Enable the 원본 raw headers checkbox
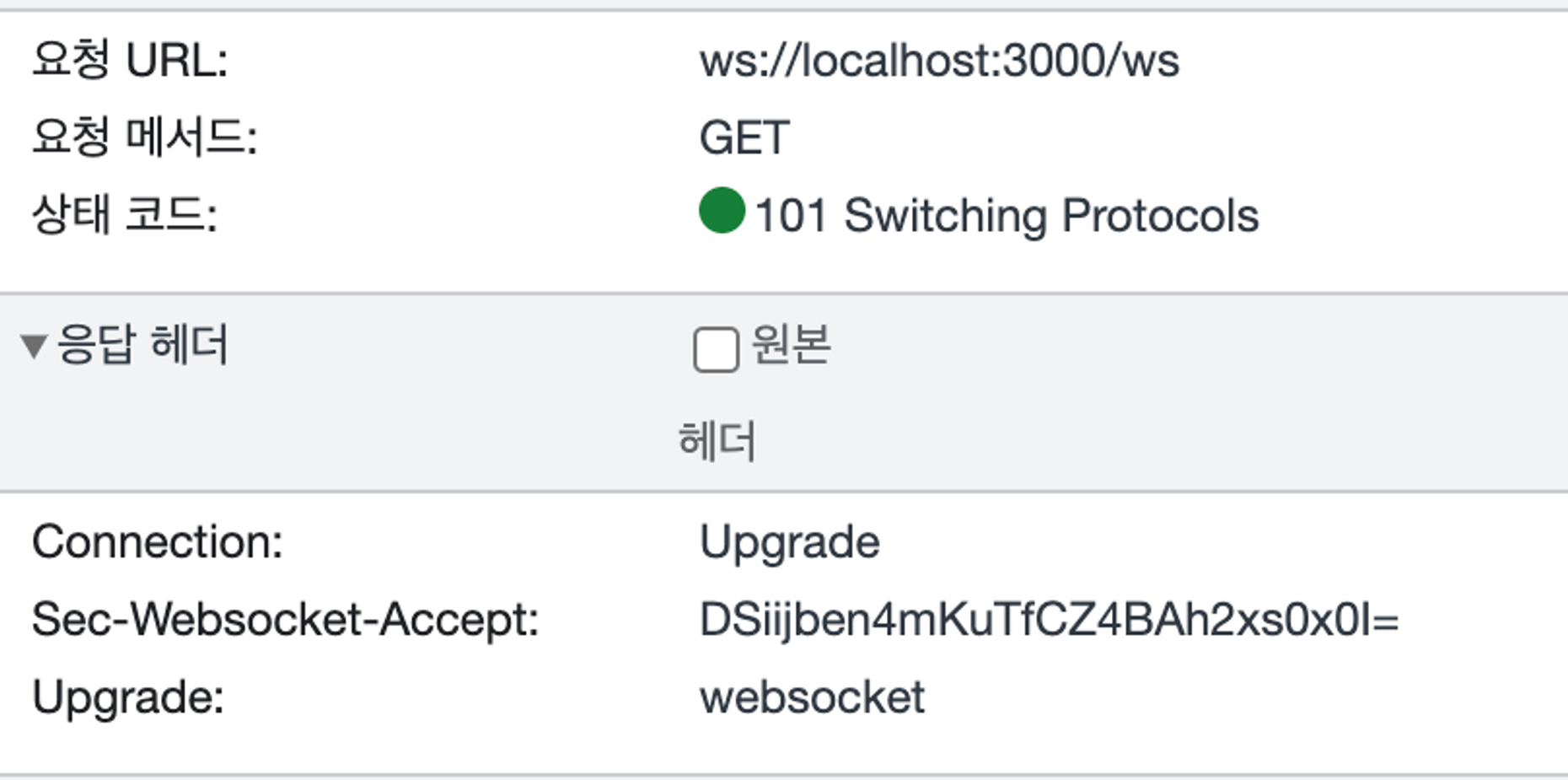 pos(716,349)
